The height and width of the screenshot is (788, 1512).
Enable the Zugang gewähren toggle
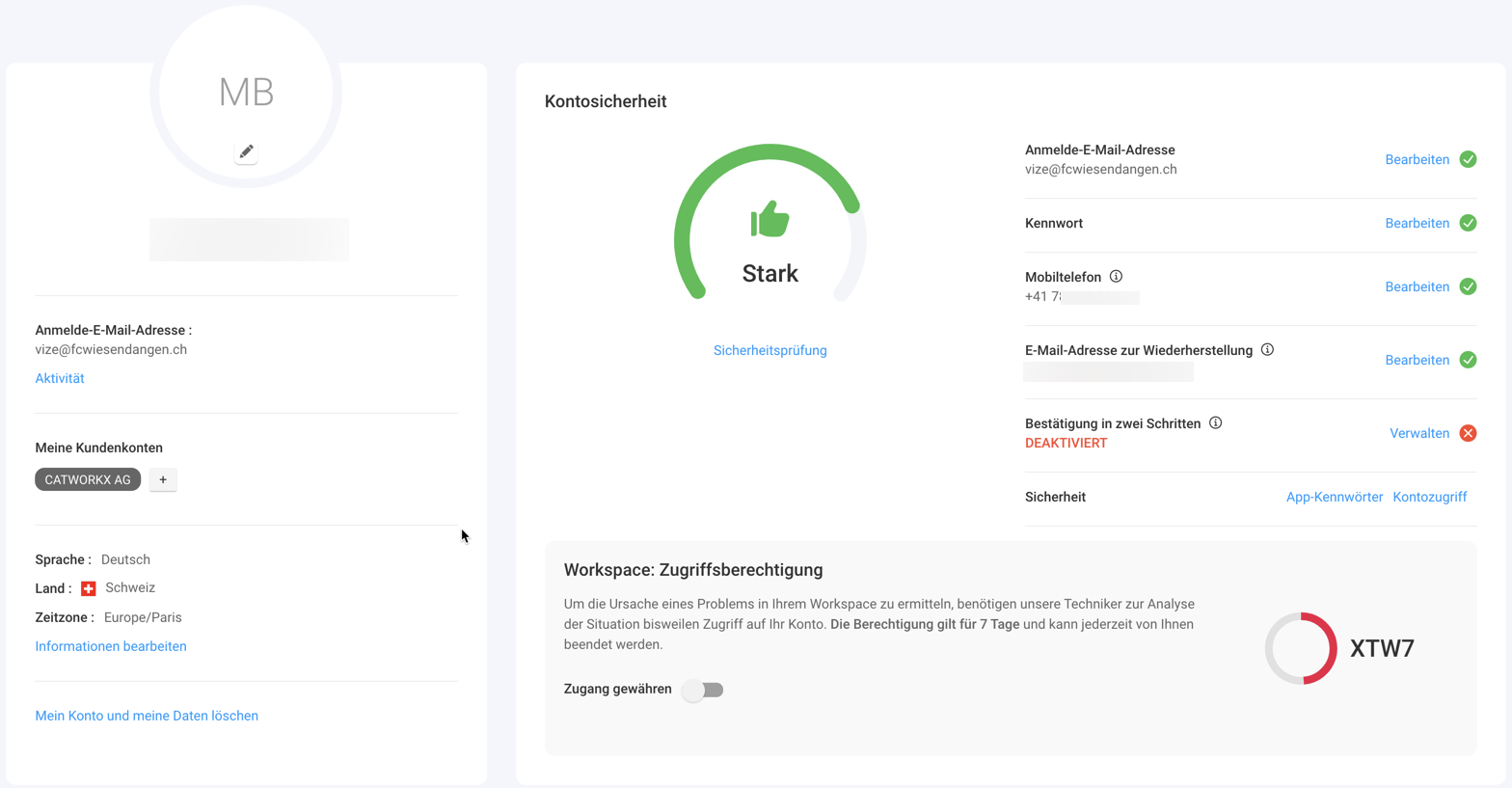702,690
